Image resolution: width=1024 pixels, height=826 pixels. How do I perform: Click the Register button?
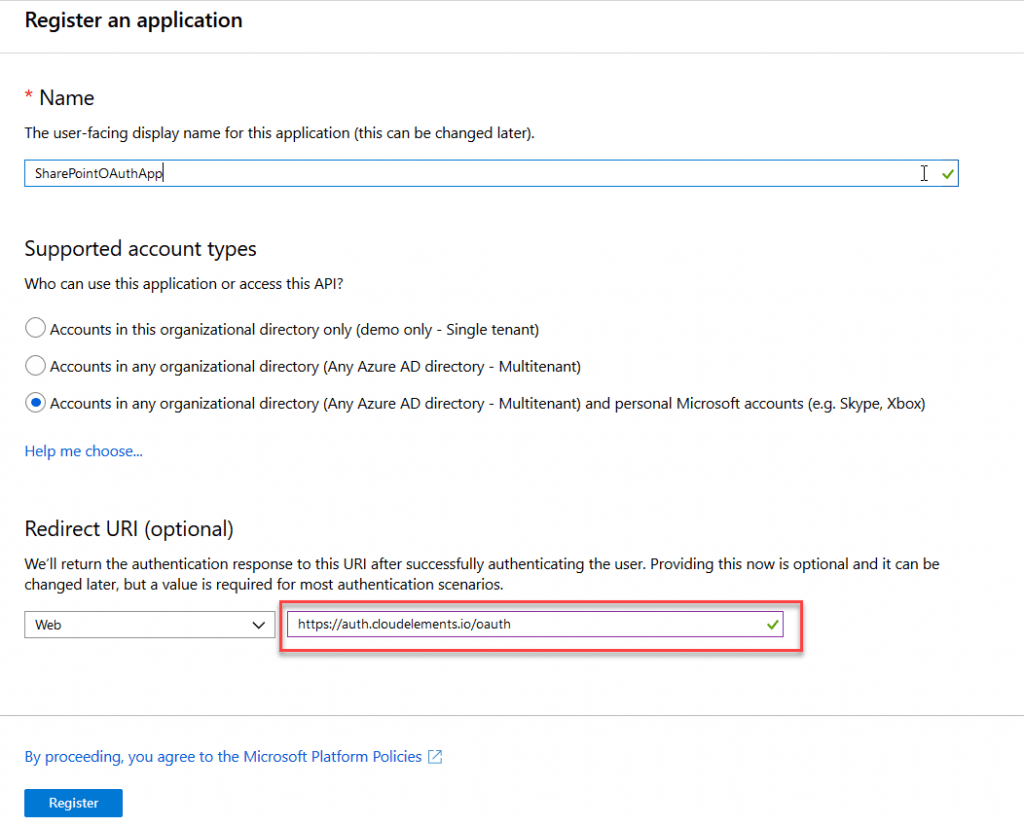[73, 803]
